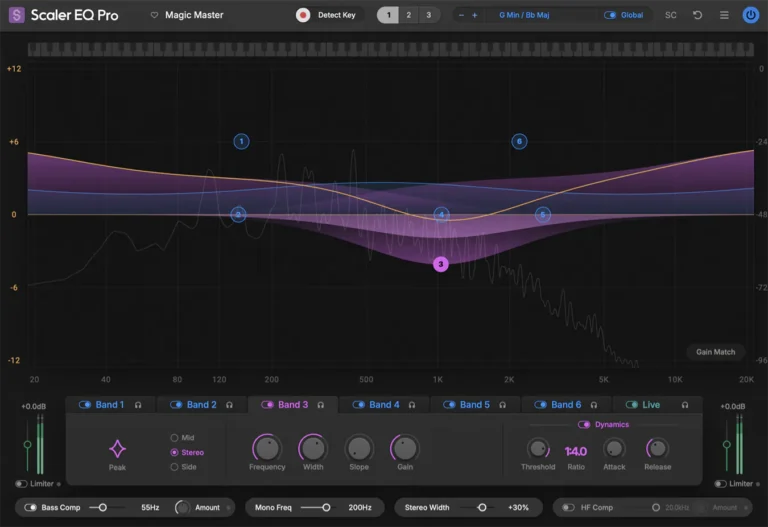Open the Band 5 tab
Viewport: 768px width, 527px height.
click(475, 405)
